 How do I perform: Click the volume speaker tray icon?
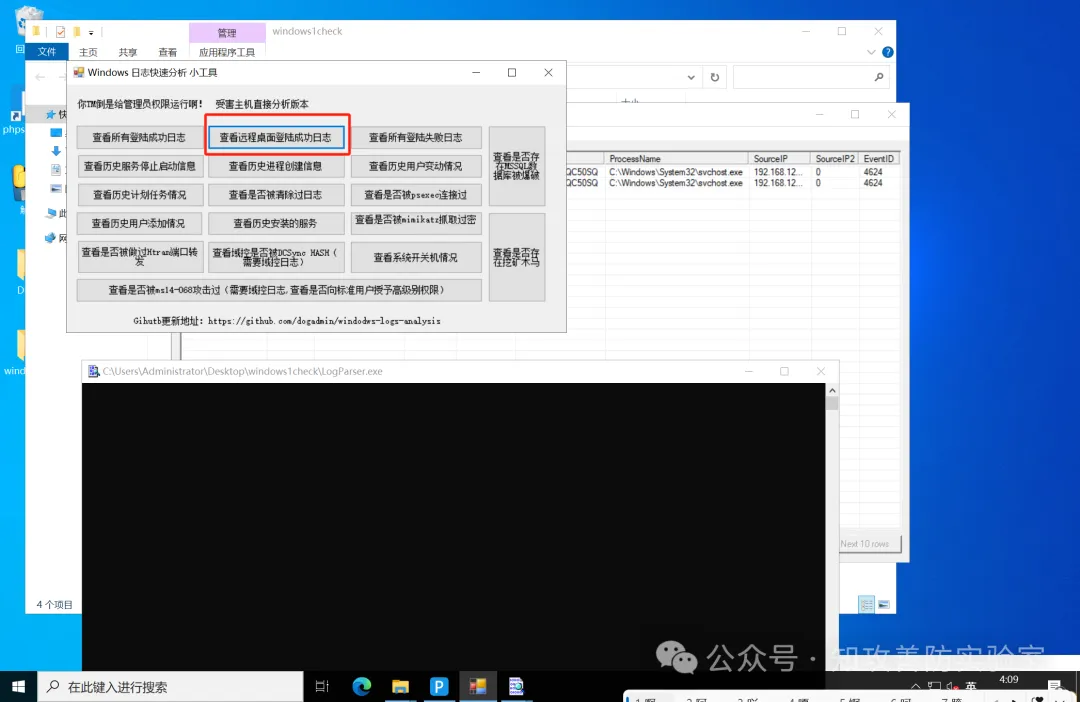tap(951, 686)
